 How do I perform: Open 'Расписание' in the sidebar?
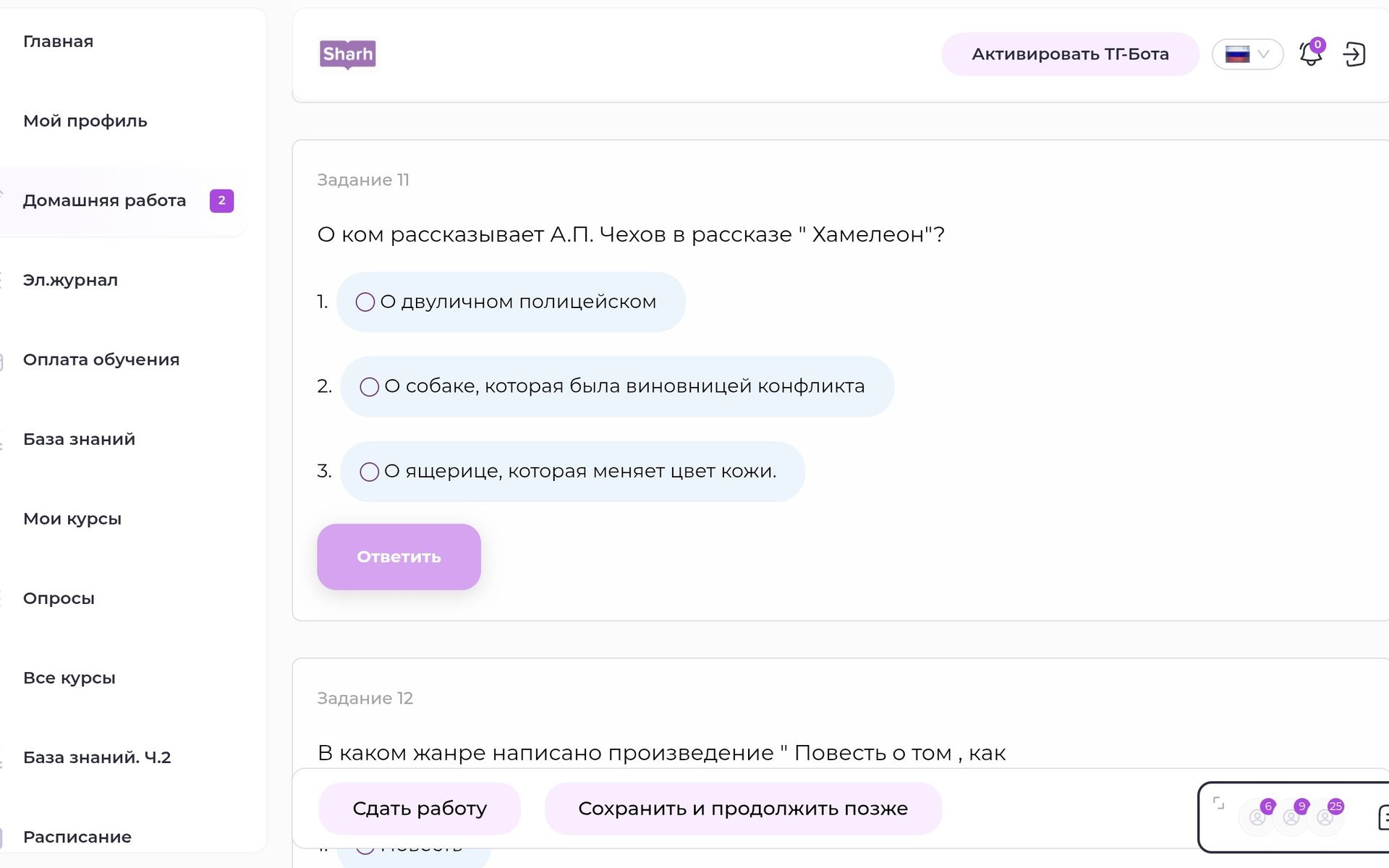(x=77, y=837)
